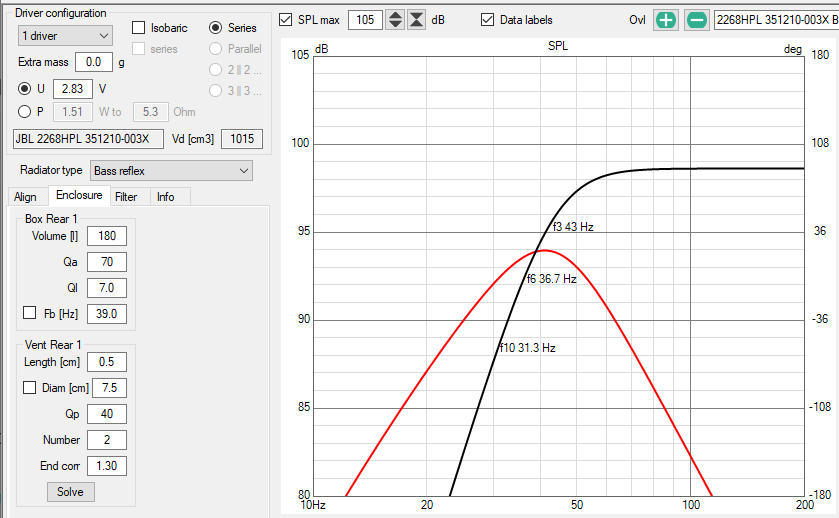This screenshot has width=839, height=518.
Task: Select the U voltage radio button
Action: 25,88
